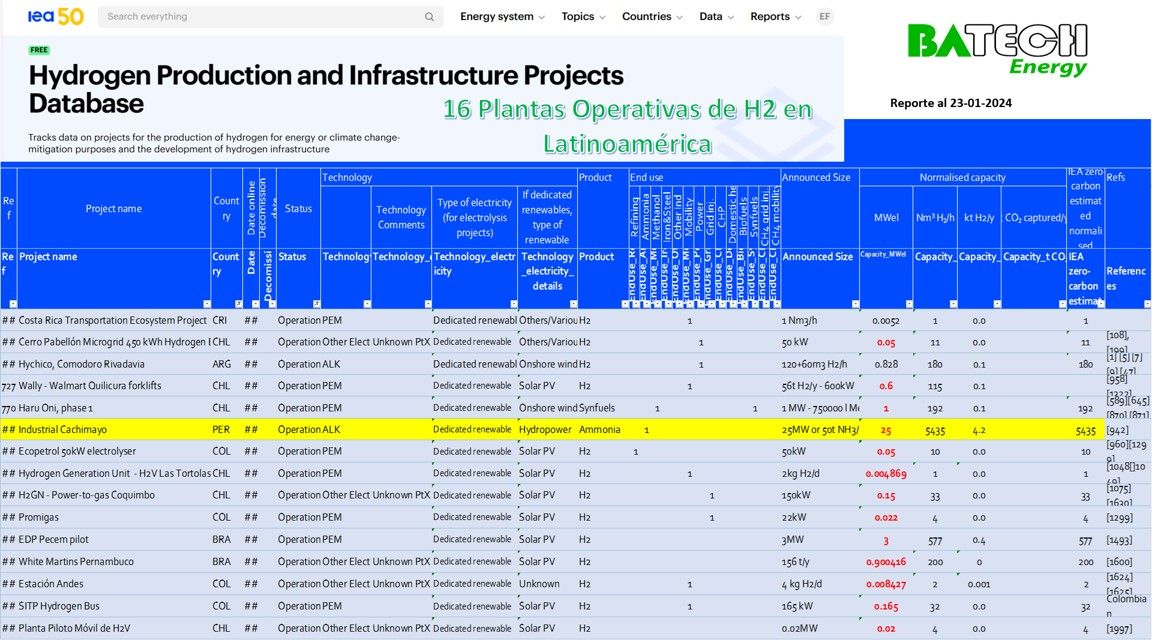
Task: Open the Energy system menu
Action: coord(503,16)
